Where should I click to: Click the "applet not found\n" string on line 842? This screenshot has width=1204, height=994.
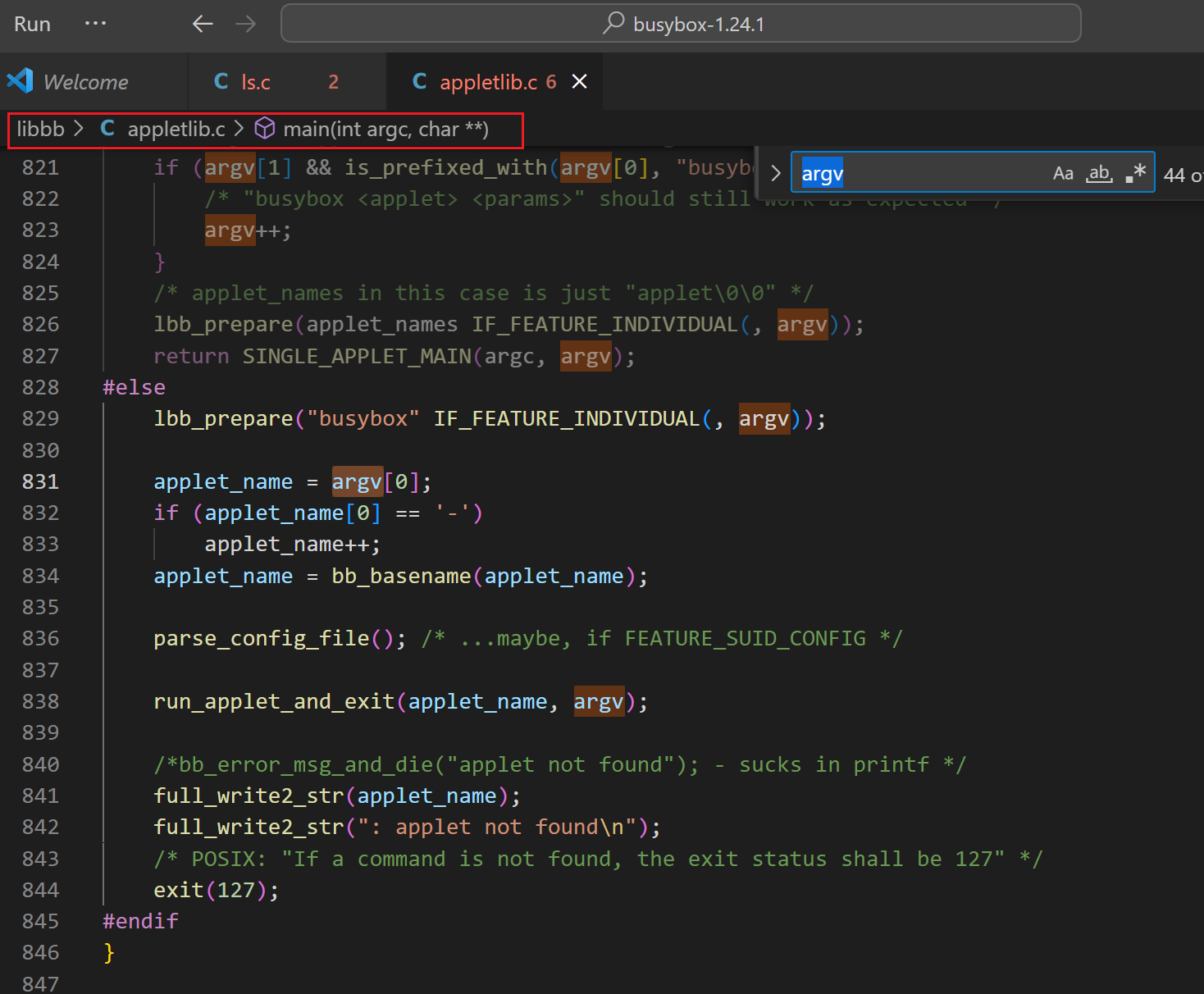pos(497,827)
